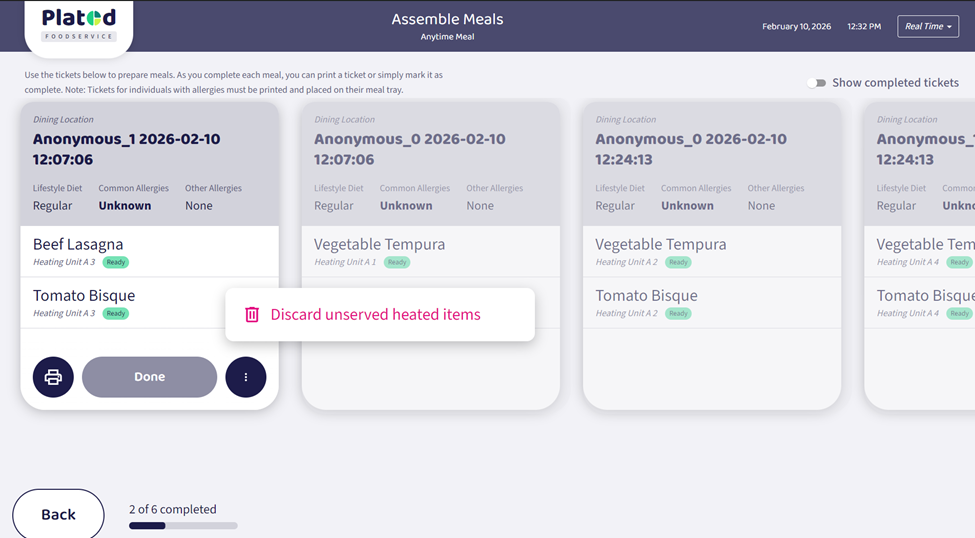Click the Tomato Bisque item in first ticket
The width and height of the screenshot is (975, 538).
coord(84,296)
